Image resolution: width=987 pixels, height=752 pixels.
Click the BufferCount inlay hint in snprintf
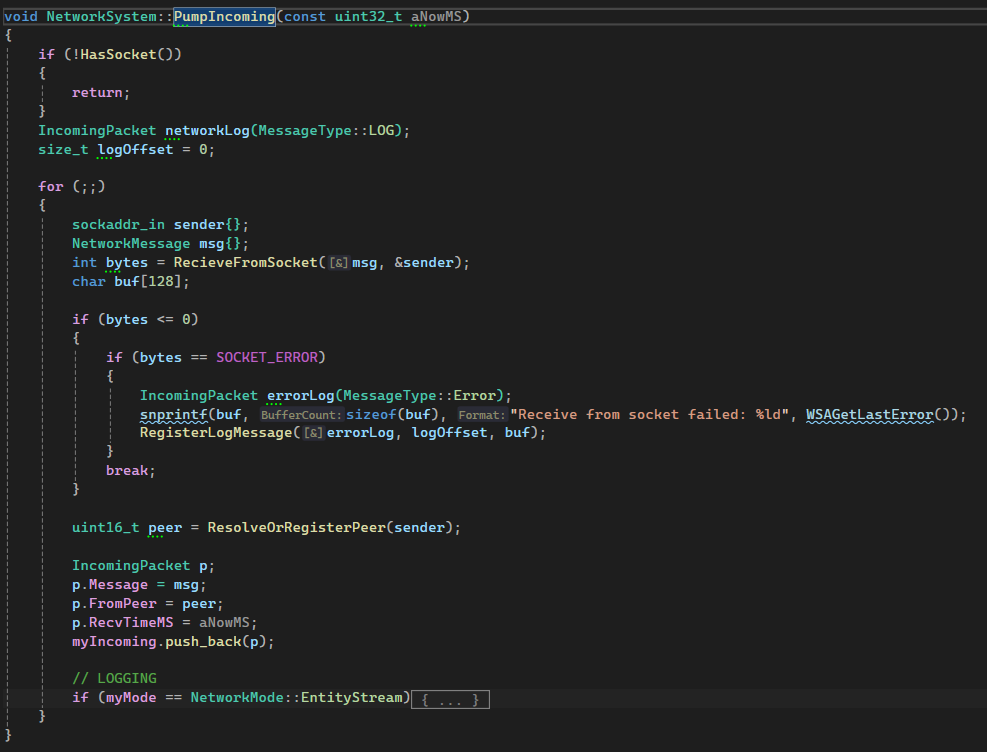[x=301, y=415]
